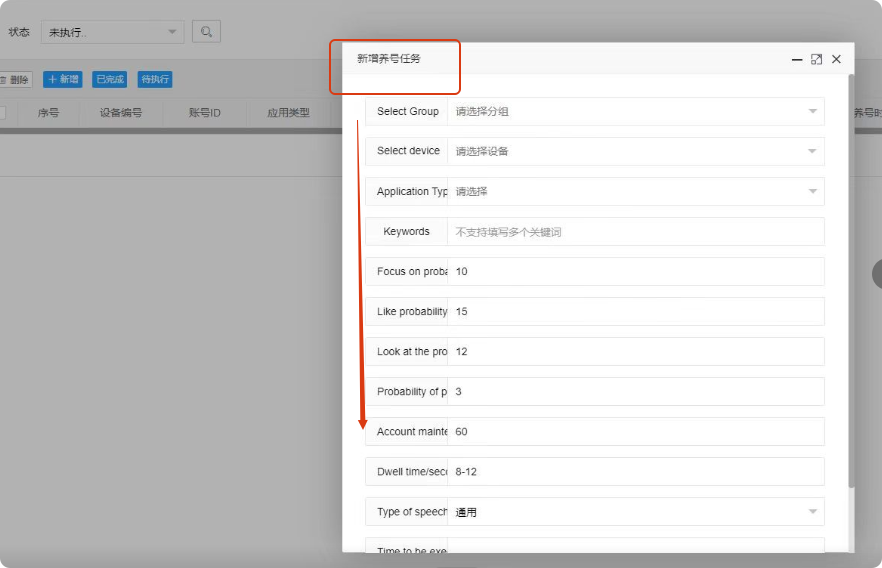Click the Keywords input field
The height and width of the screenshot is (568, 882).
[x=635, y=232]
